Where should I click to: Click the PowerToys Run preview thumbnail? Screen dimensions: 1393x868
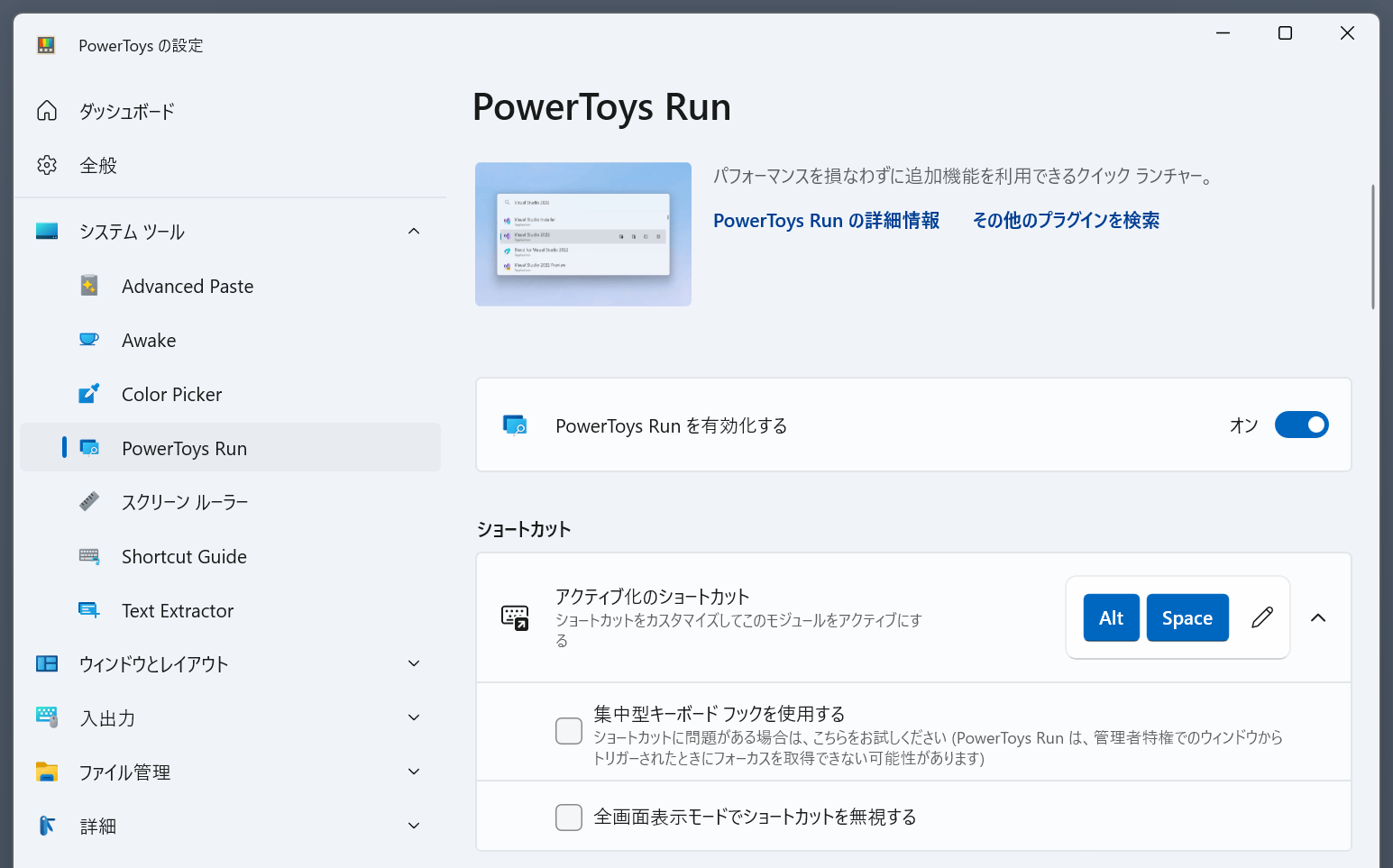(583, 234)
